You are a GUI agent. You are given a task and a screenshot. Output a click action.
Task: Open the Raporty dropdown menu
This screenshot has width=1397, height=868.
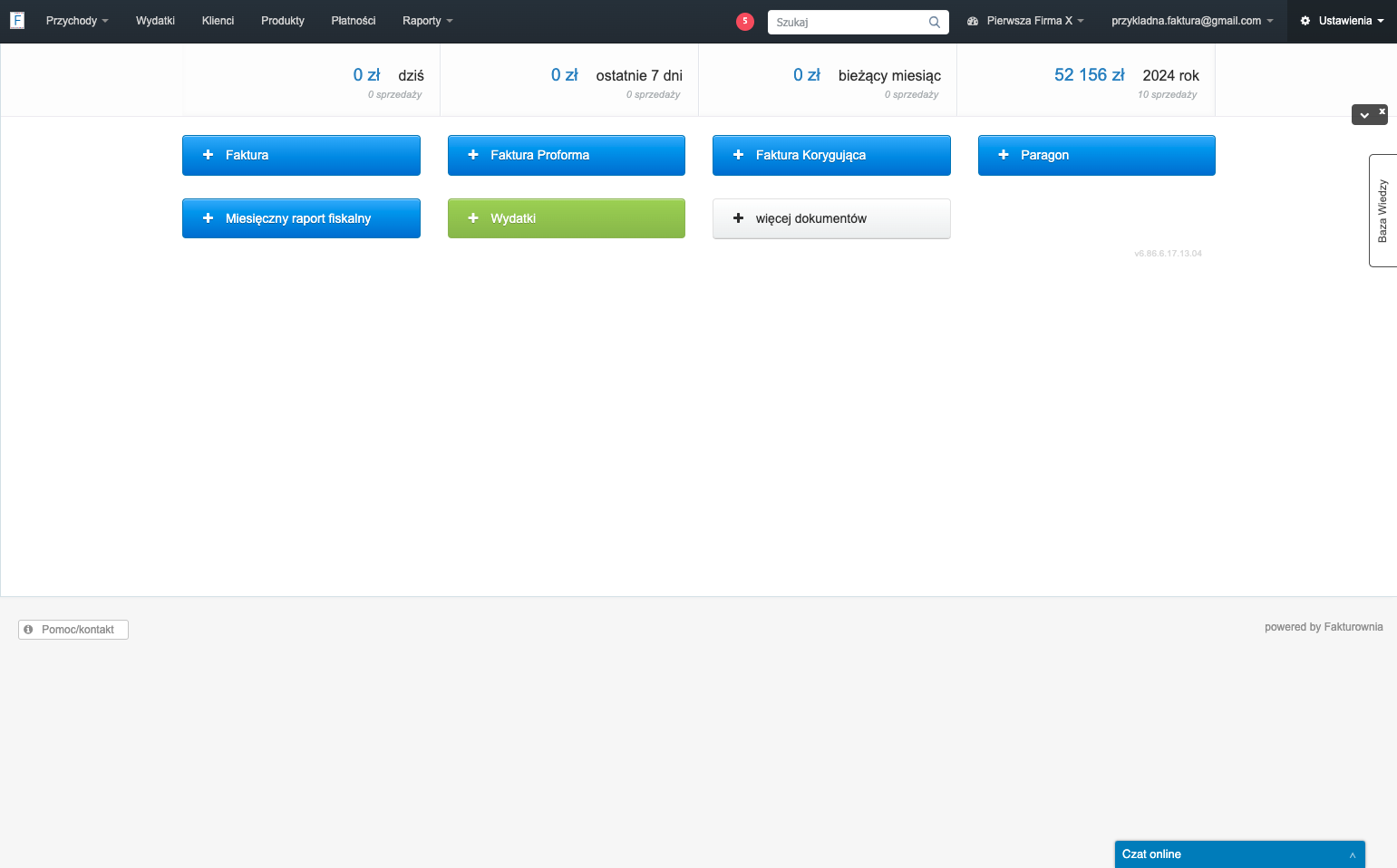[x=428, y=21]
